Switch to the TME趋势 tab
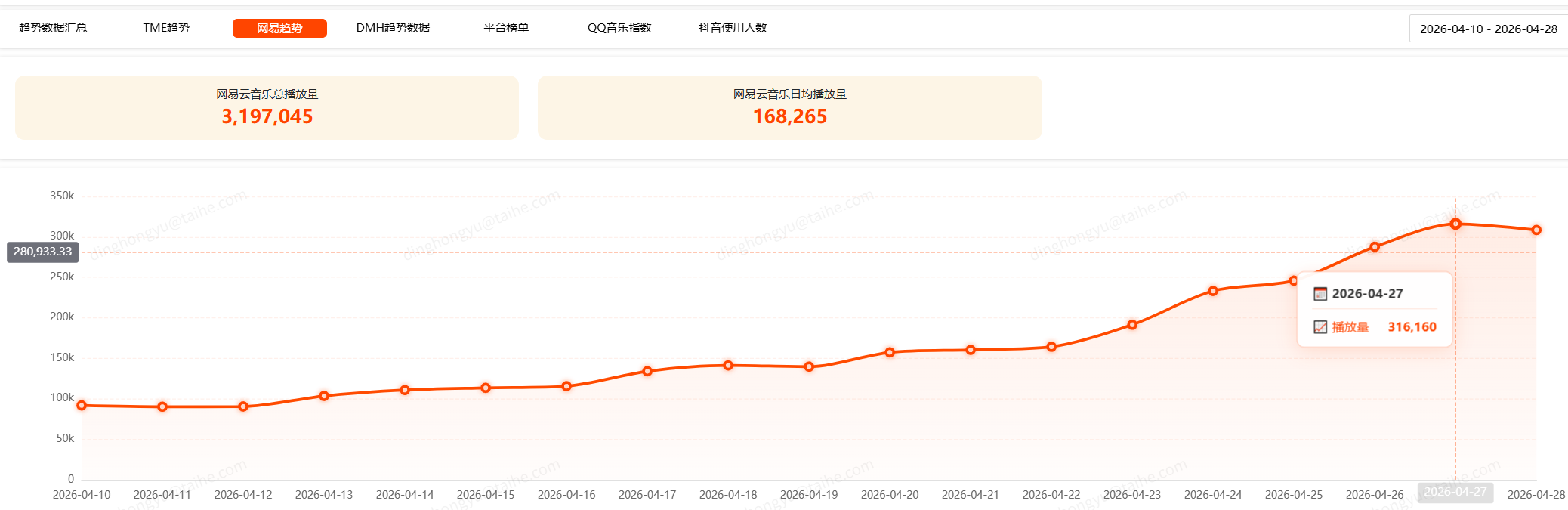 click(166, 28)
